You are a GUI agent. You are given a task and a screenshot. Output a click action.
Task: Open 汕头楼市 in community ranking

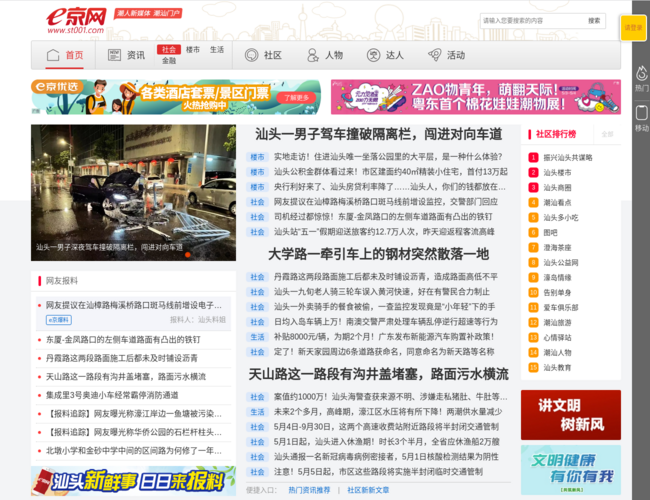click(558, 172)
